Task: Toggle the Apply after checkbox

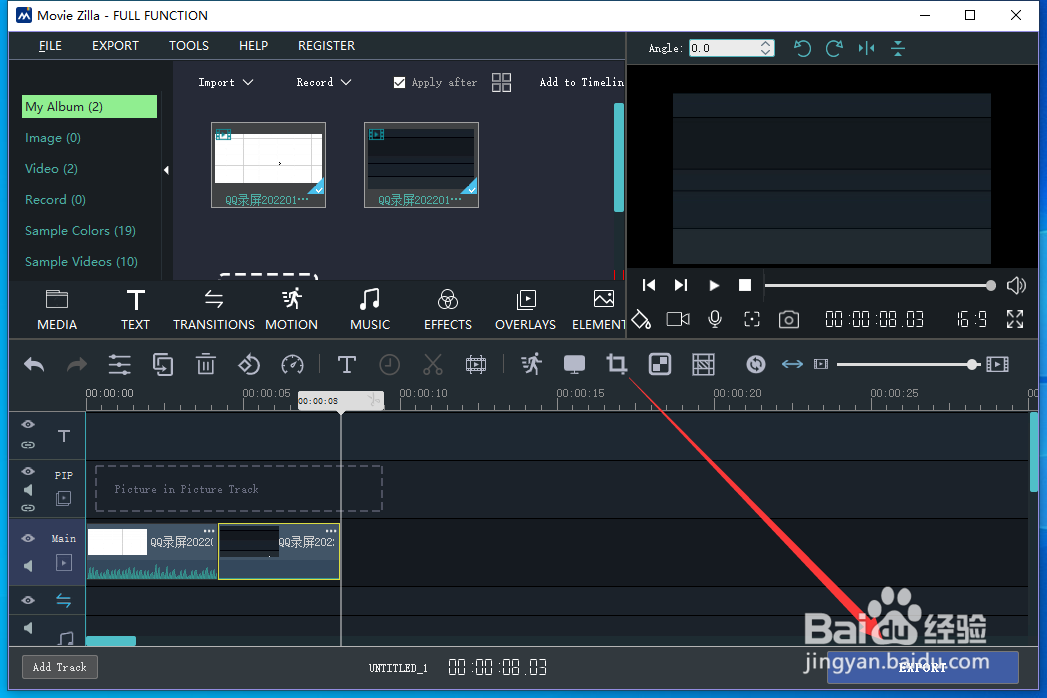Action: [x=399, y=82]
